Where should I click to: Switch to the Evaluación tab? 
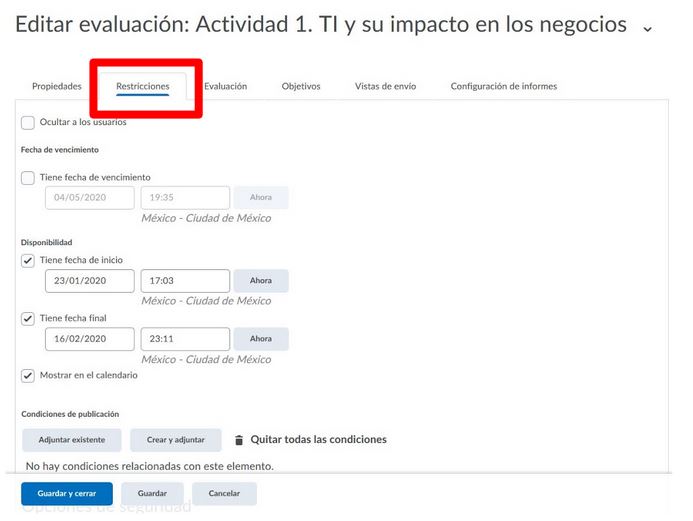coord(226,87)
